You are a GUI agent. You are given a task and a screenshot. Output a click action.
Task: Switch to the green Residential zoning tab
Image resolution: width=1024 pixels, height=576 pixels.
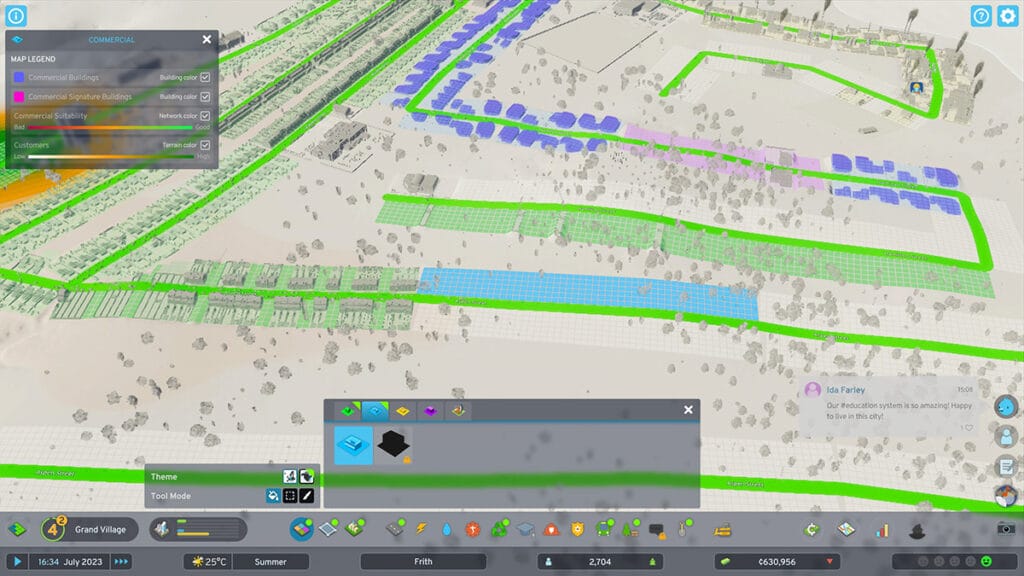(x=349, y=411)
